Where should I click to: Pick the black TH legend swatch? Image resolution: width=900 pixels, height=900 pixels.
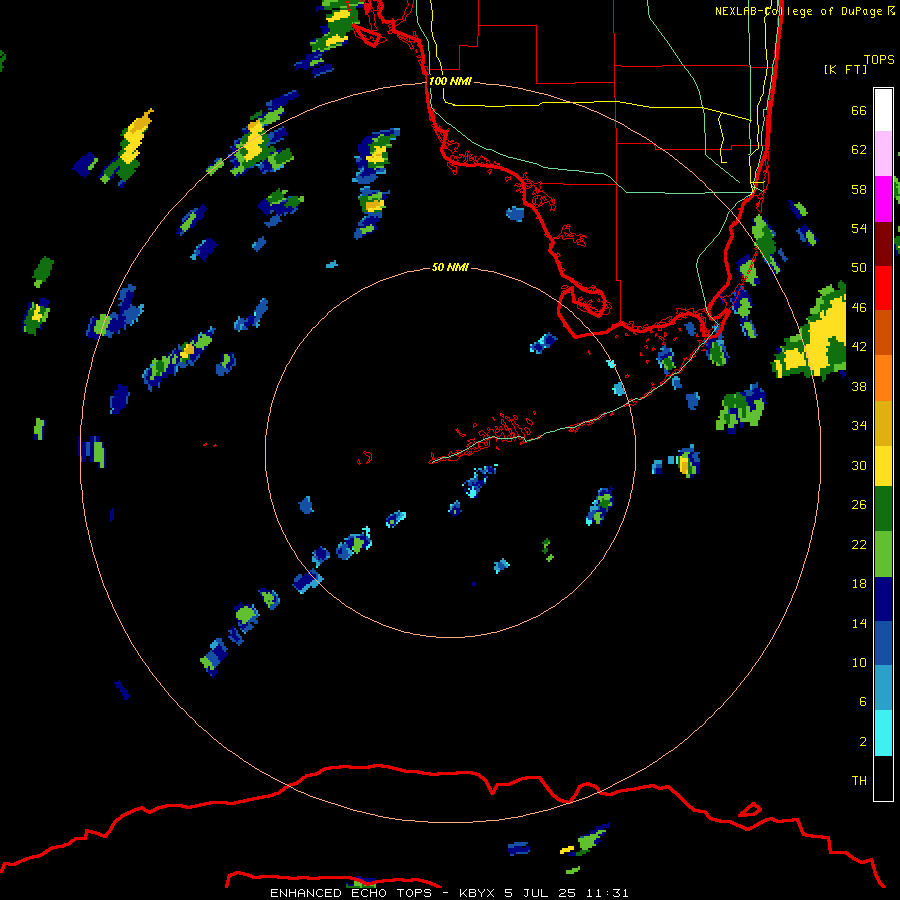[883, 778]
